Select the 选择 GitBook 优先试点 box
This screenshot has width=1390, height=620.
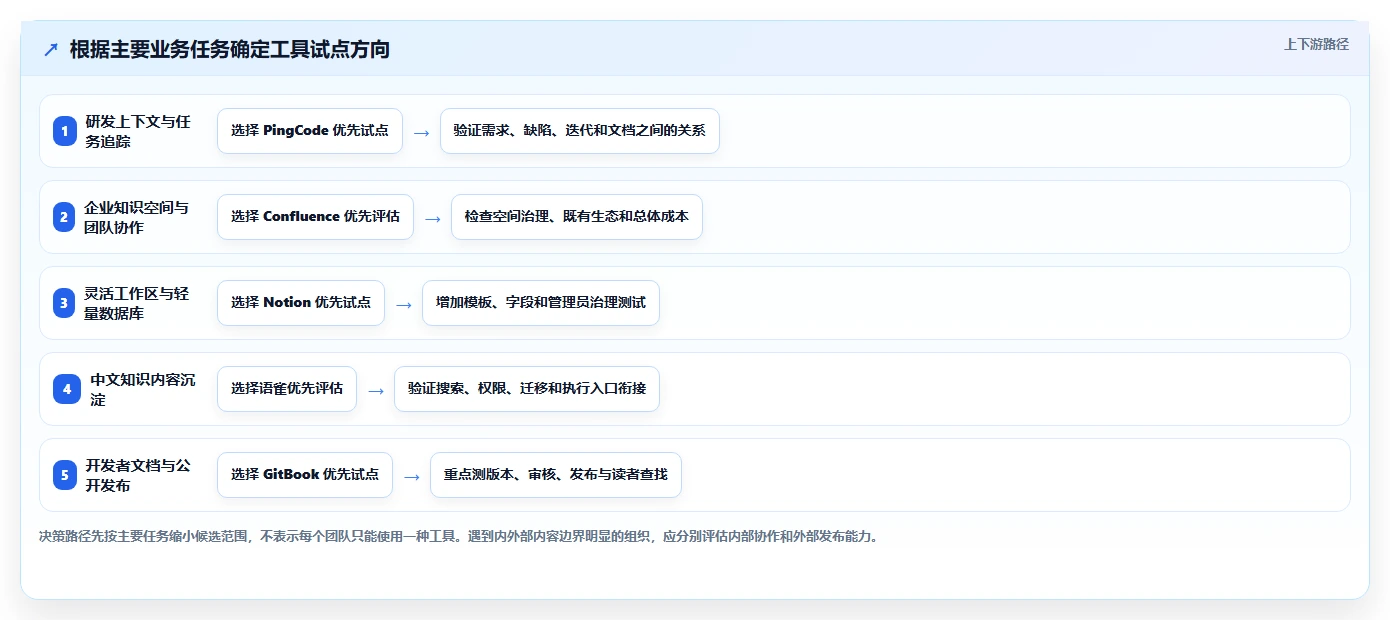coord(305,475)
